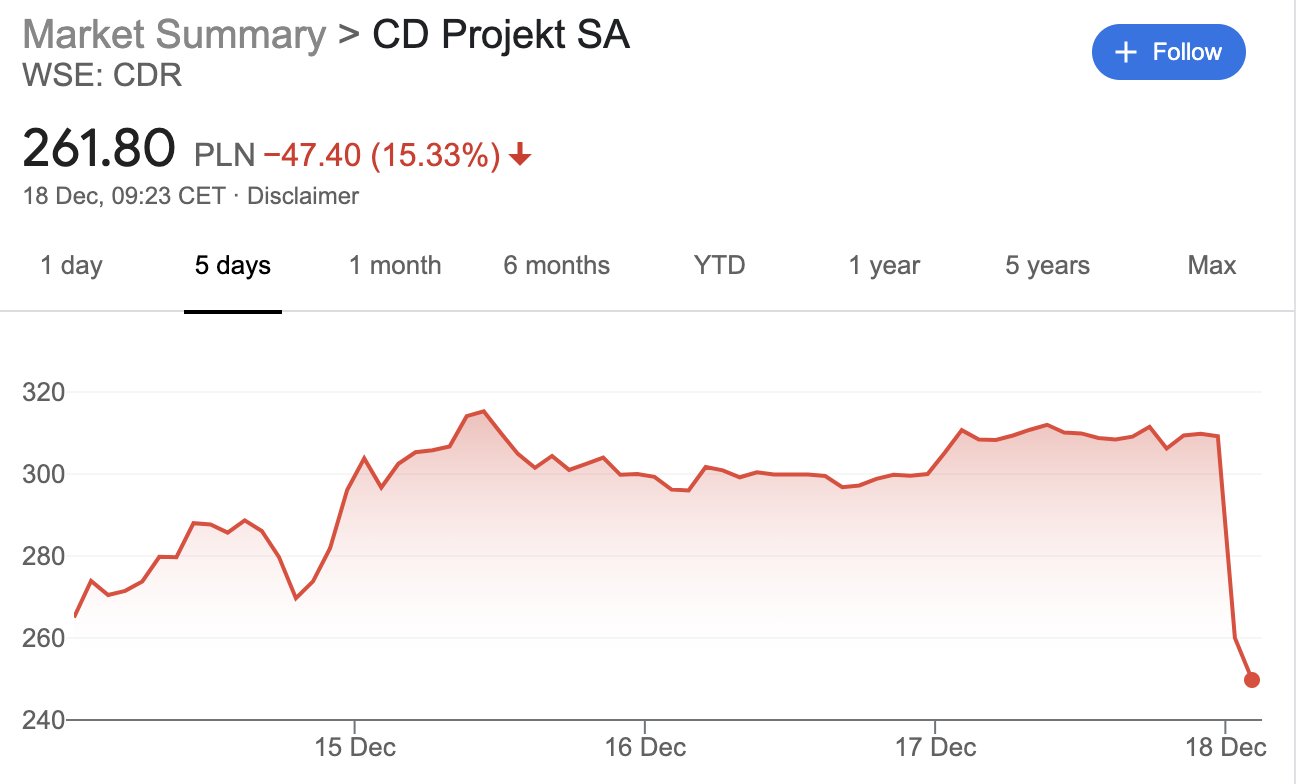1296x784 pixels.
Task: Switch to the 1 day chart view
Action: pos(69,265)
